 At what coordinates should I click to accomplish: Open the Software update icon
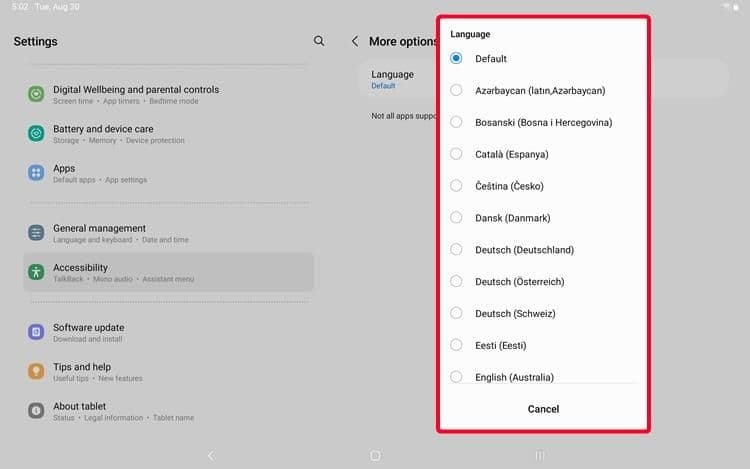pyautogui.click(x=36, y=332)
